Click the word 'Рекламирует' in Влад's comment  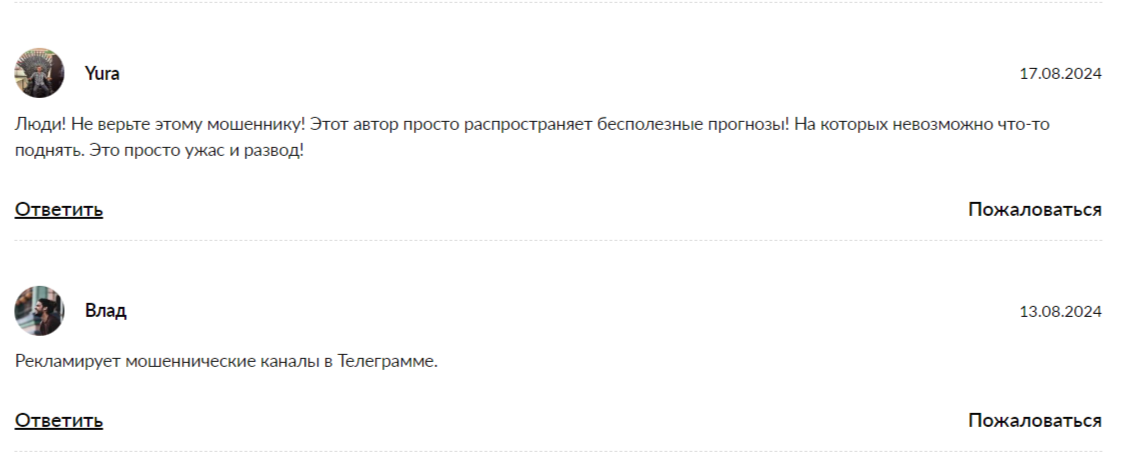click(x=68, y=361)
